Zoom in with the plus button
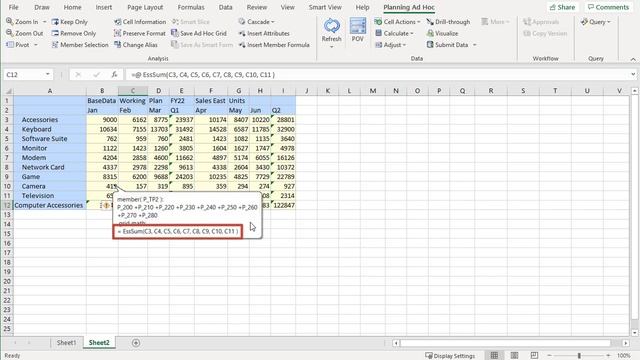The image size is (640, 360). [608, 356]
